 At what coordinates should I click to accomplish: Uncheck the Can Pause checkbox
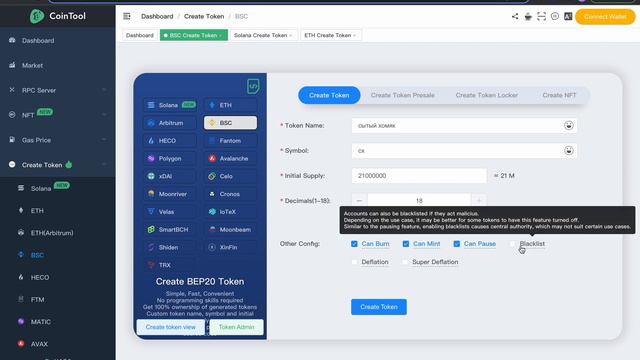click(457, 244)
